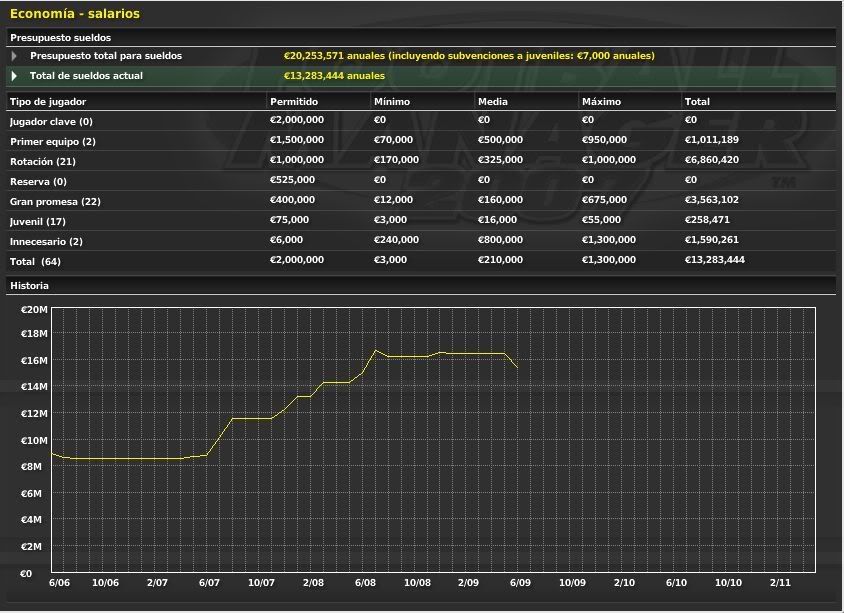Expand the Total de sueldos actual arrow
Viewport: 844px width, 613px height.
coord(14,76)
